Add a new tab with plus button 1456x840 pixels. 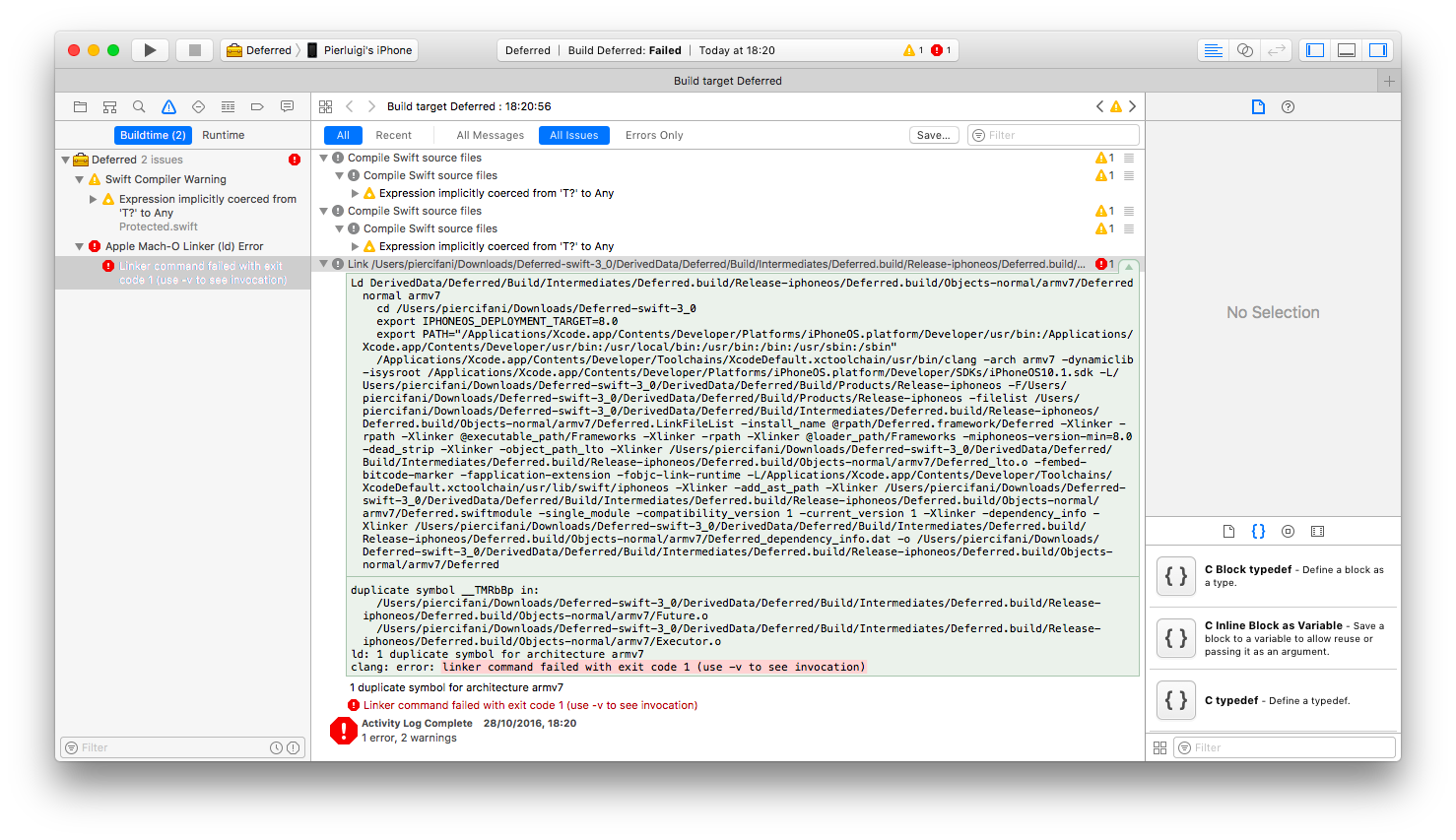tap(1389, 81)
